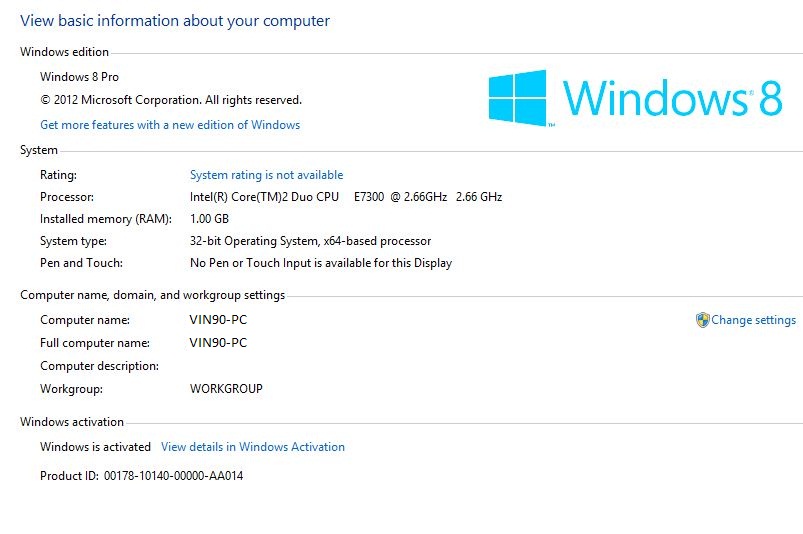803x534 pixels.
Task: Open Change settings link
Action: coord(753,320)
